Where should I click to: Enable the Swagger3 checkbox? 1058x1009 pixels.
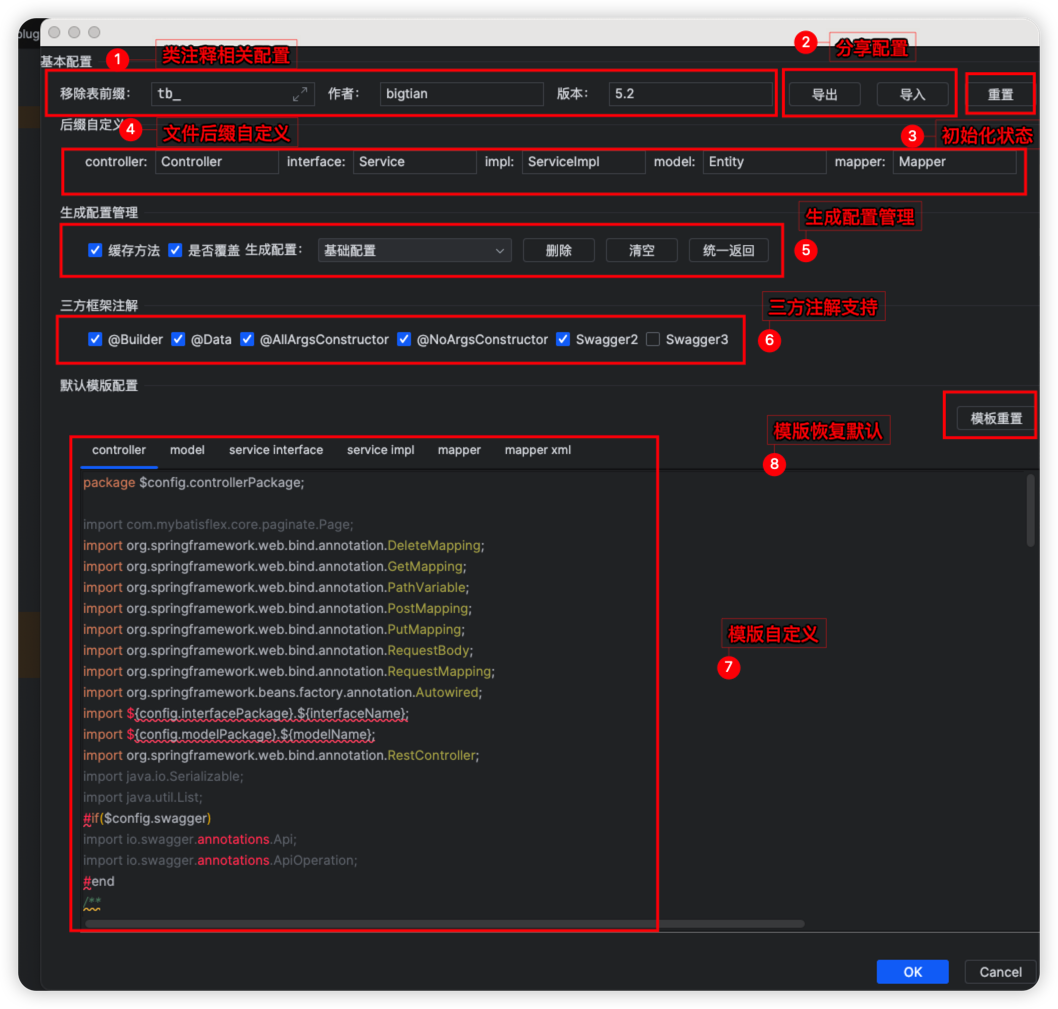[653, 339]
